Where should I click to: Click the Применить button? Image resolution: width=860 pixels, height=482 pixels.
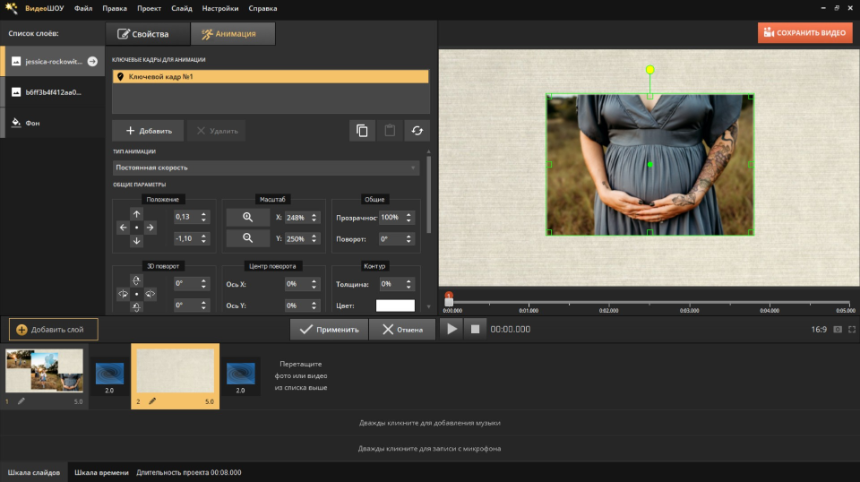329,330
